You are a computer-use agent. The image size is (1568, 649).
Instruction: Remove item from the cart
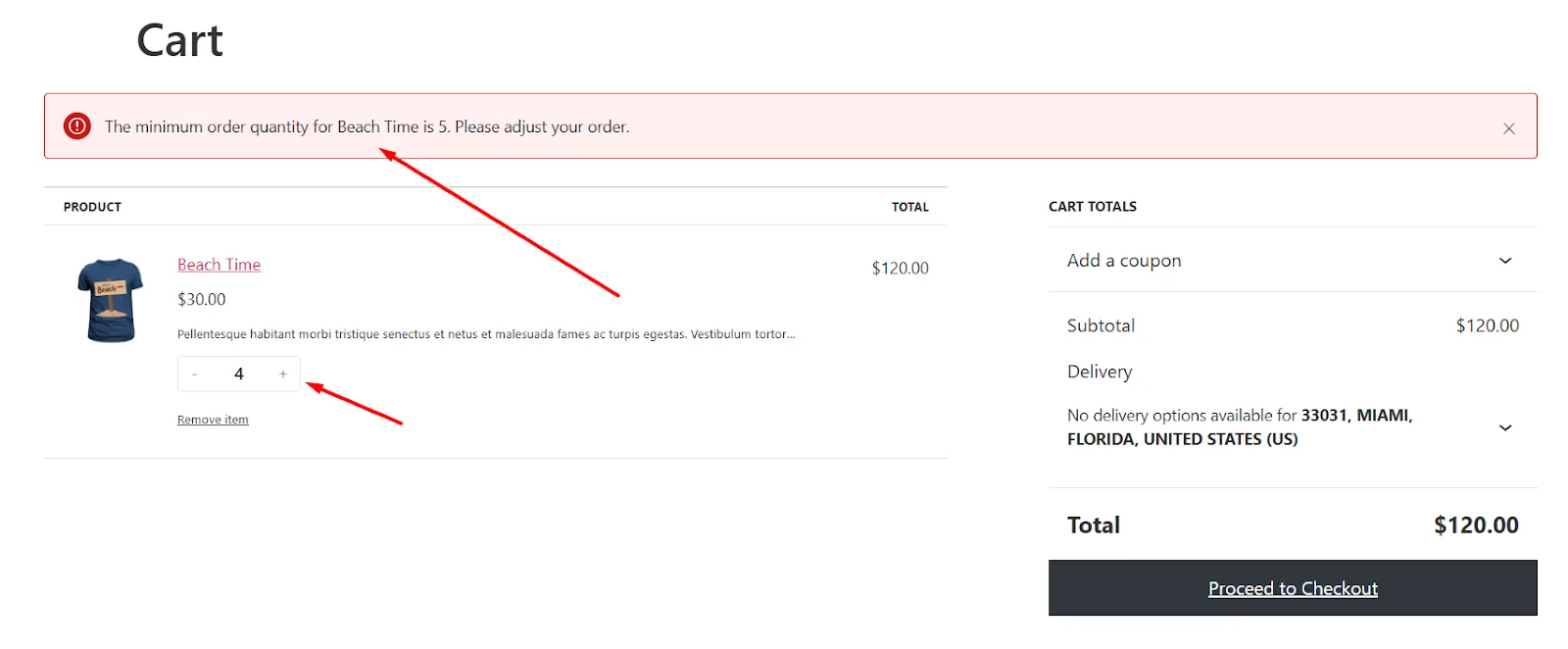(x=213, y=420)
